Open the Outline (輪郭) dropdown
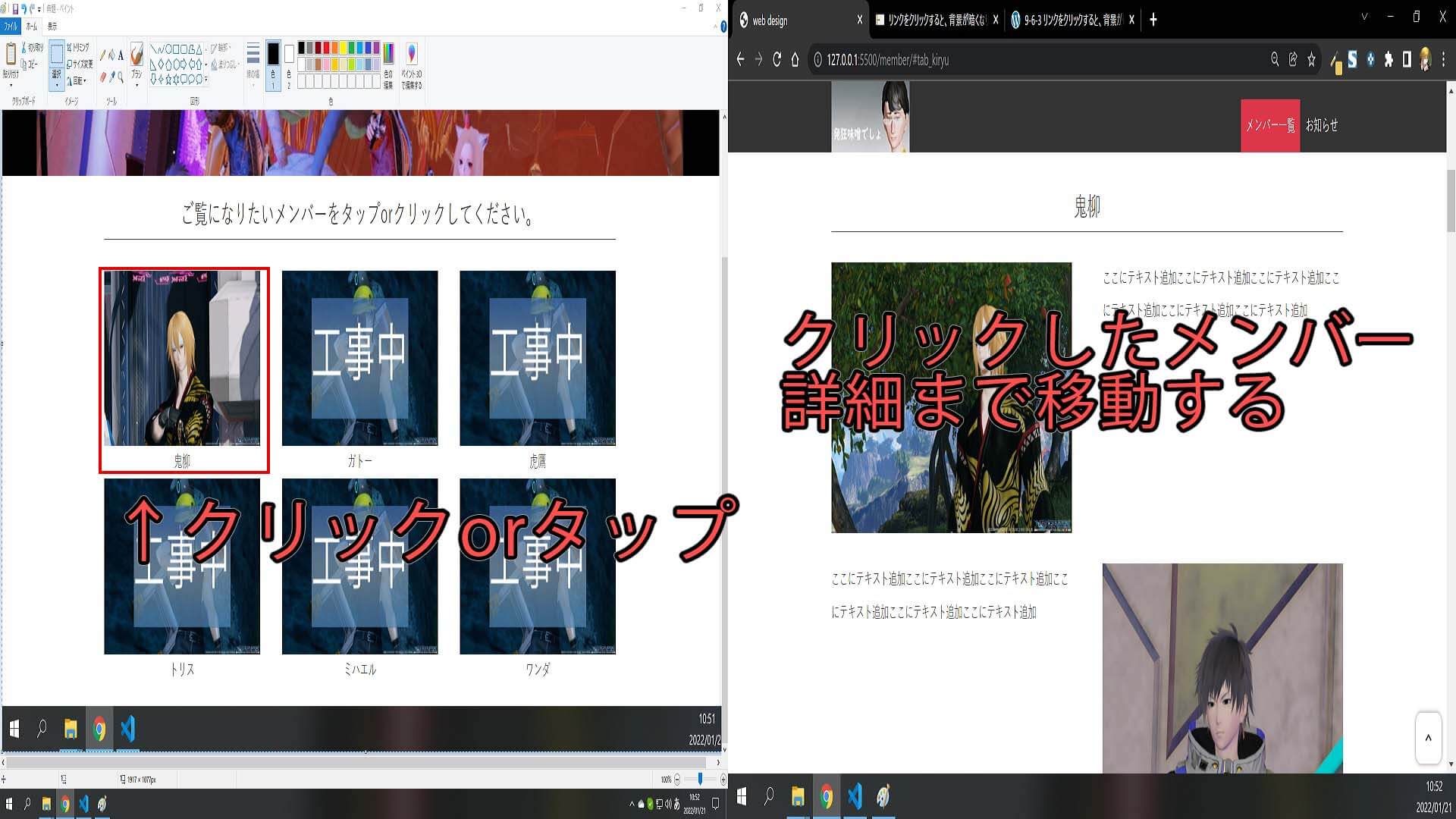This screenshot has width=1456, height=819. pos(221,48)
